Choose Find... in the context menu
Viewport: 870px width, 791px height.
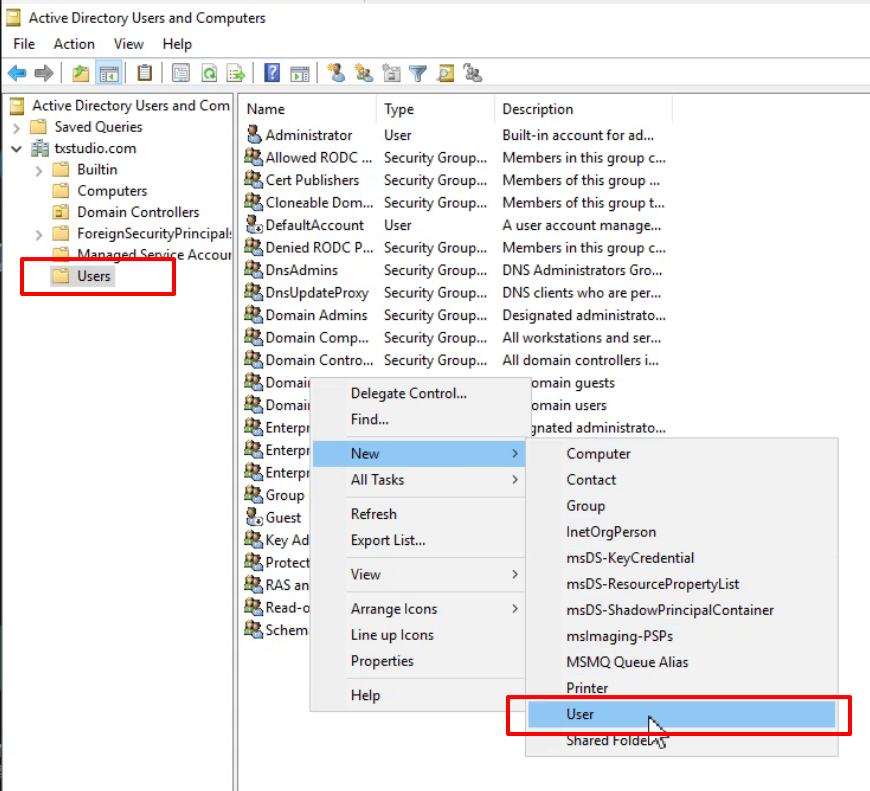click(x=418, y=419)
